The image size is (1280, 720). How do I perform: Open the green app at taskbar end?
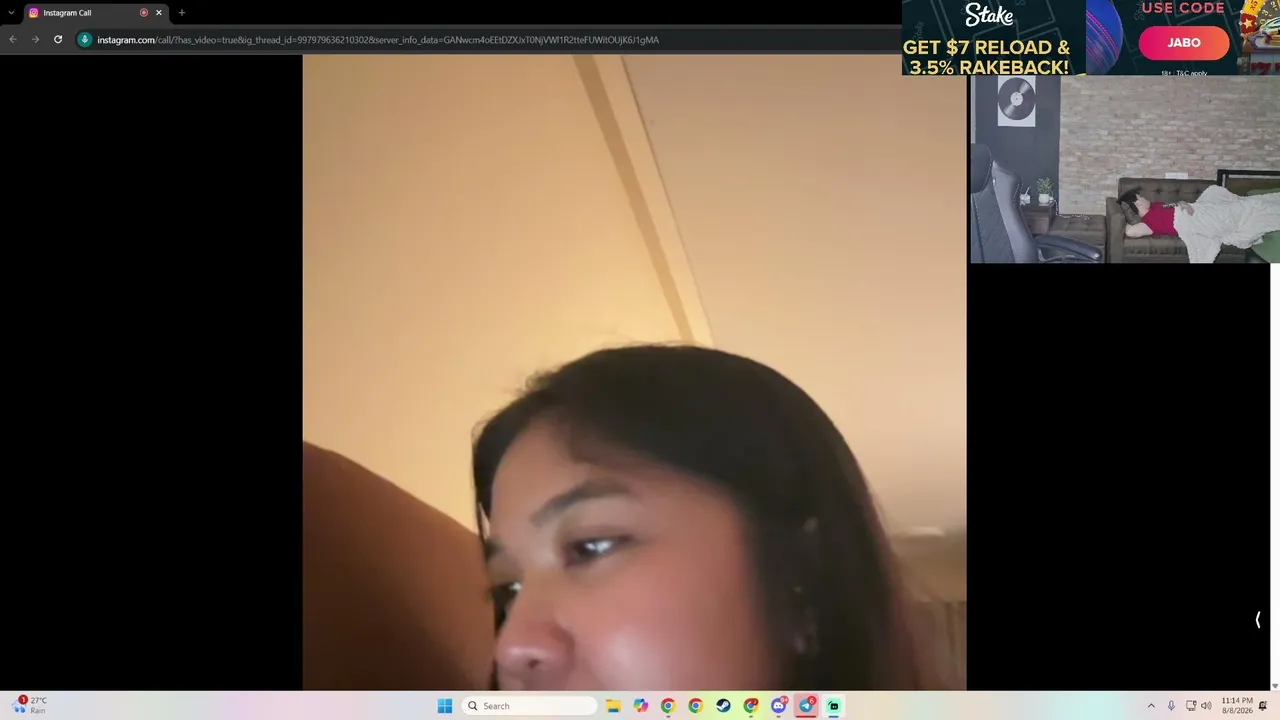834,706
